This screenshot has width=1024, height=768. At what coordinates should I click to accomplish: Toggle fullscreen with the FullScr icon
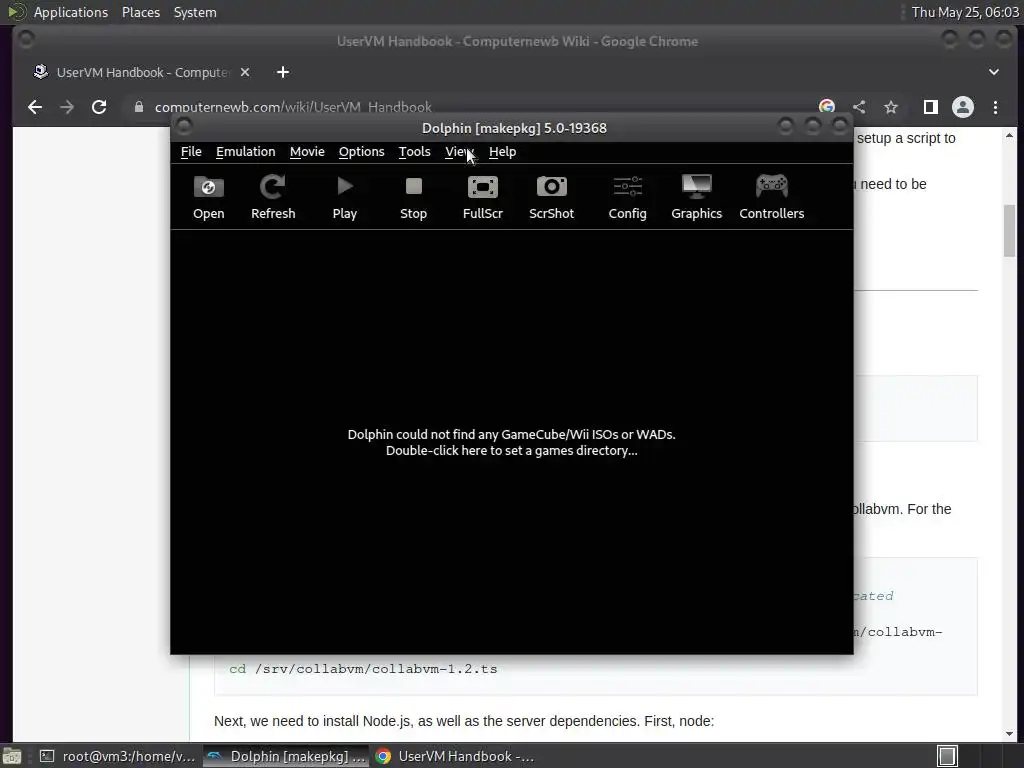[x=483, y=198]
